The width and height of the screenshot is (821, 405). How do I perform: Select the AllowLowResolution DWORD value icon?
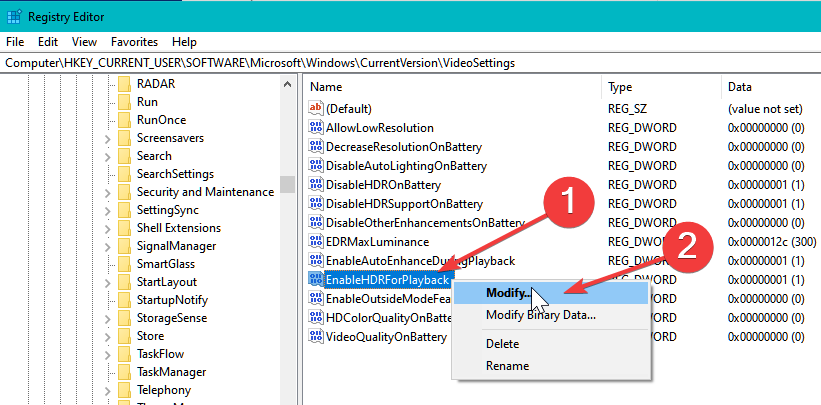click(x=316, y=128)
